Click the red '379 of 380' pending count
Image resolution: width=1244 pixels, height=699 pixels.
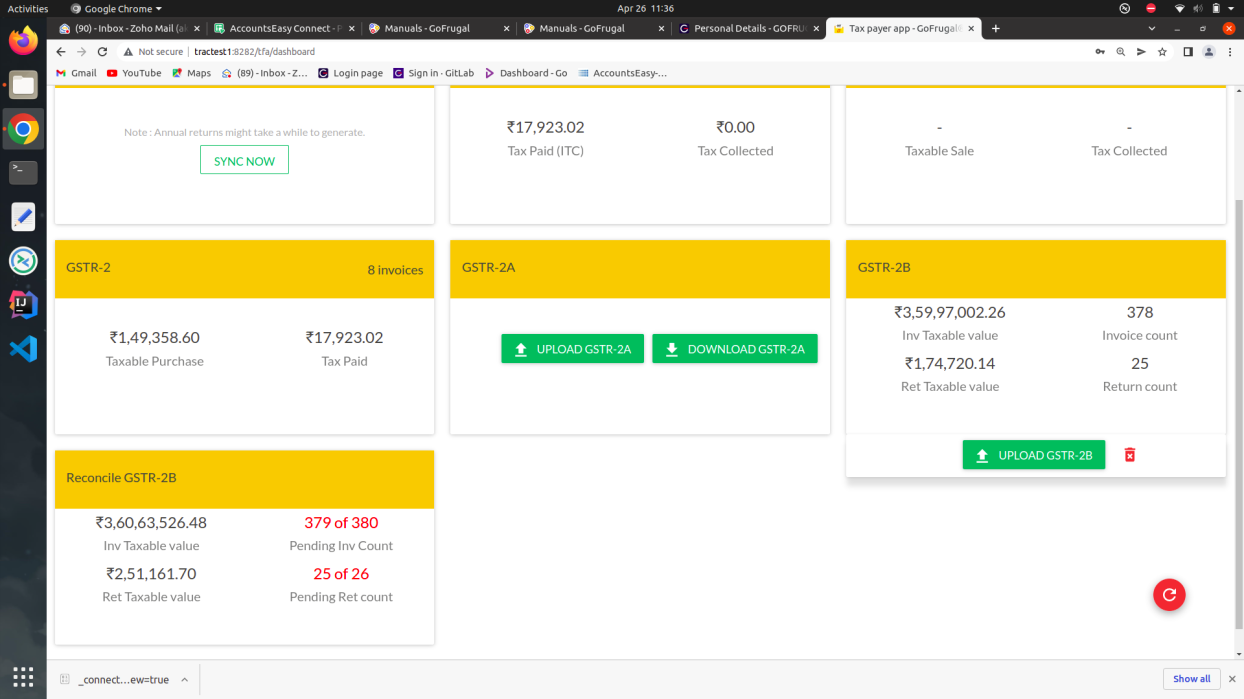[x=341, y=522]
